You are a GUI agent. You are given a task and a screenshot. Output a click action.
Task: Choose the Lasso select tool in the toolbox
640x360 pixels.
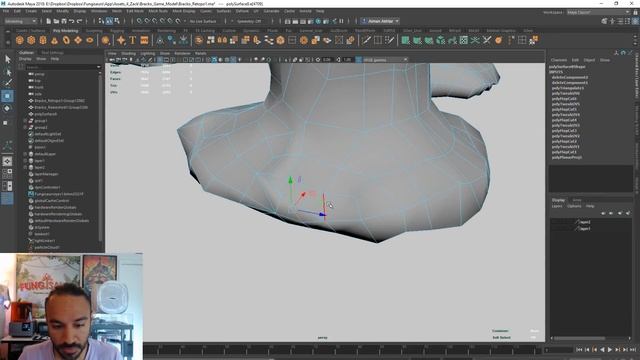click(x=7, y=72)
